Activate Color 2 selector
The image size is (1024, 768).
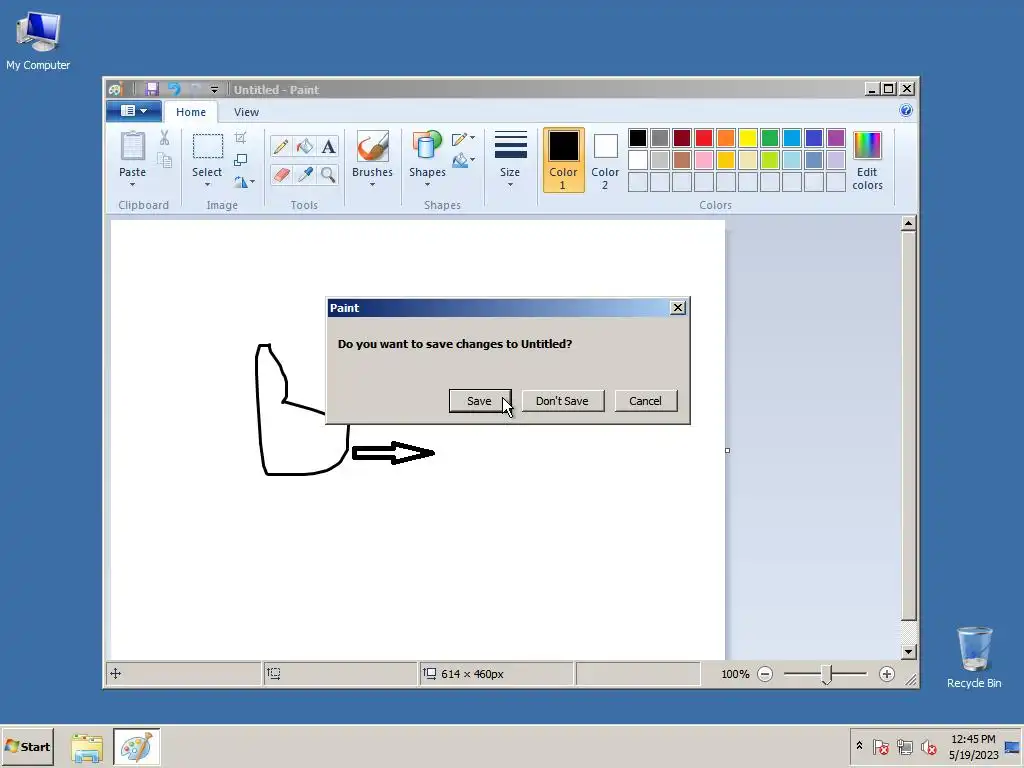tap(605, 160)
